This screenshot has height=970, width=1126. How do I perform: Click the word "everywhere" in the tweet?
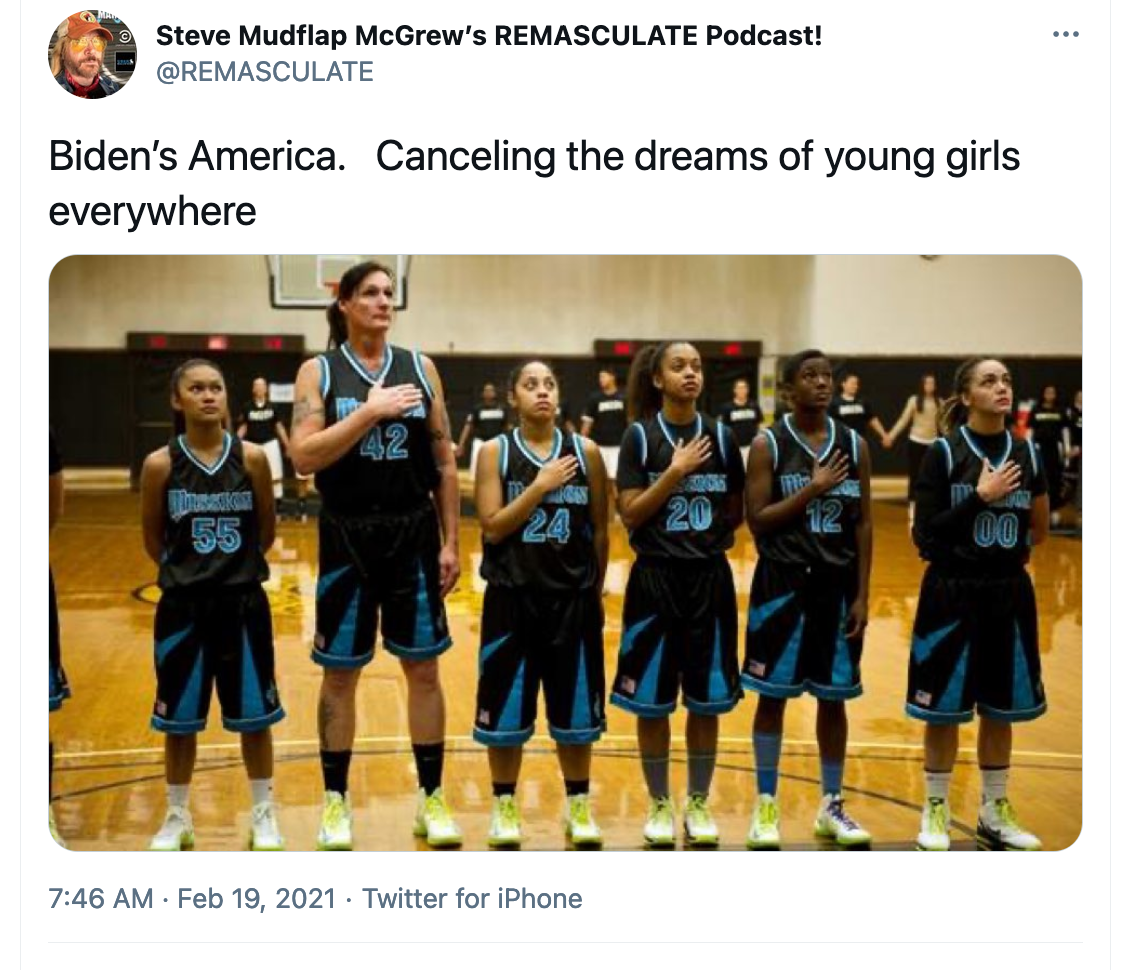click(152, 211)
